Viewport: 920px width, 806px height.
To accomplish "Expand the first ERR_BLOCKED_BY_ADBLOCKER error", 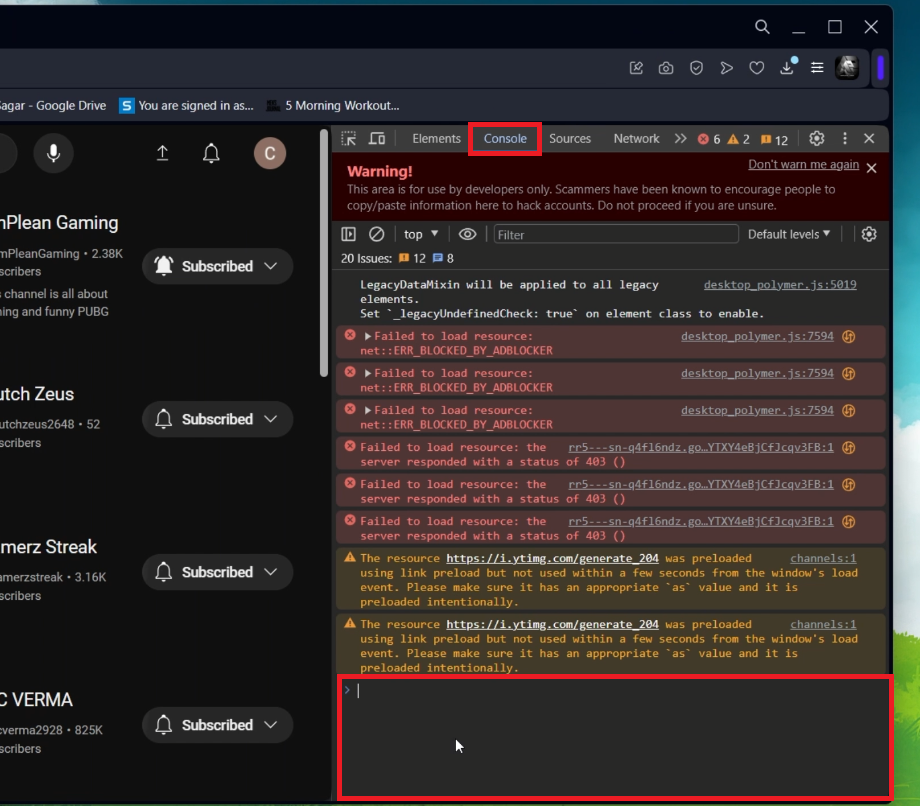I will click(x=368, y=337).
